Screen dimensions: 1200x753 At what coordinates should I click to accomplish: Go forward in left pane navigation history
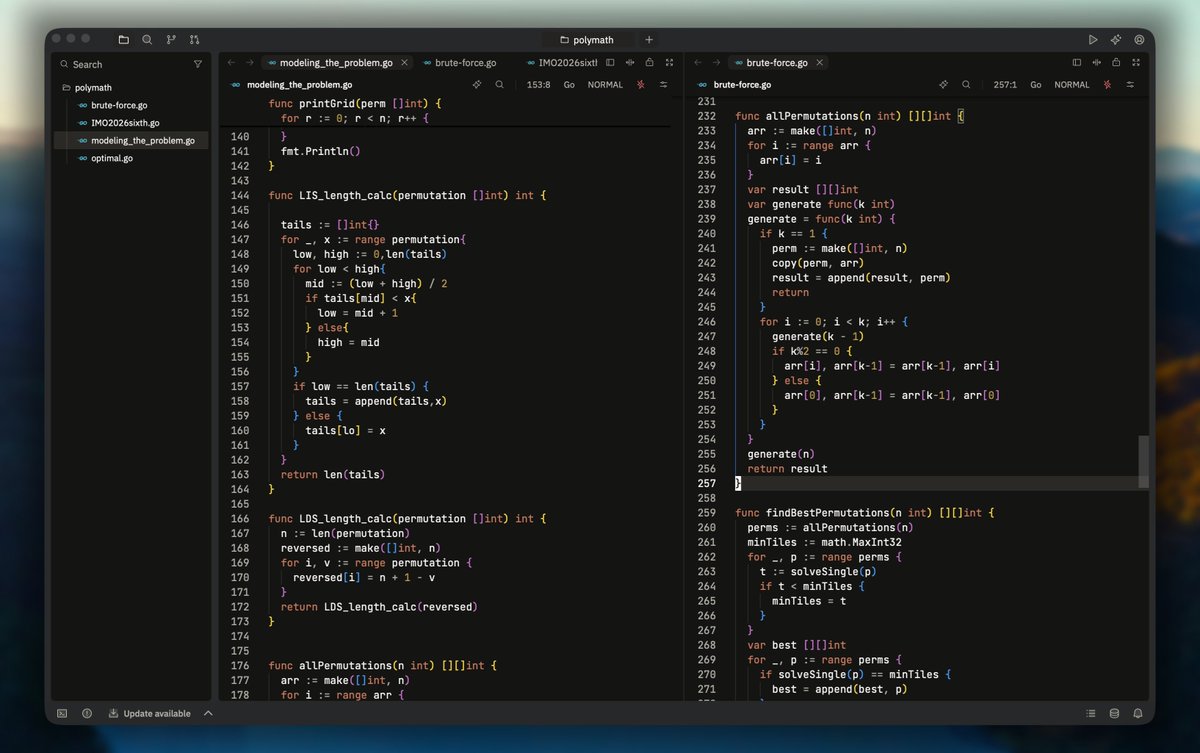click(250, 62)
